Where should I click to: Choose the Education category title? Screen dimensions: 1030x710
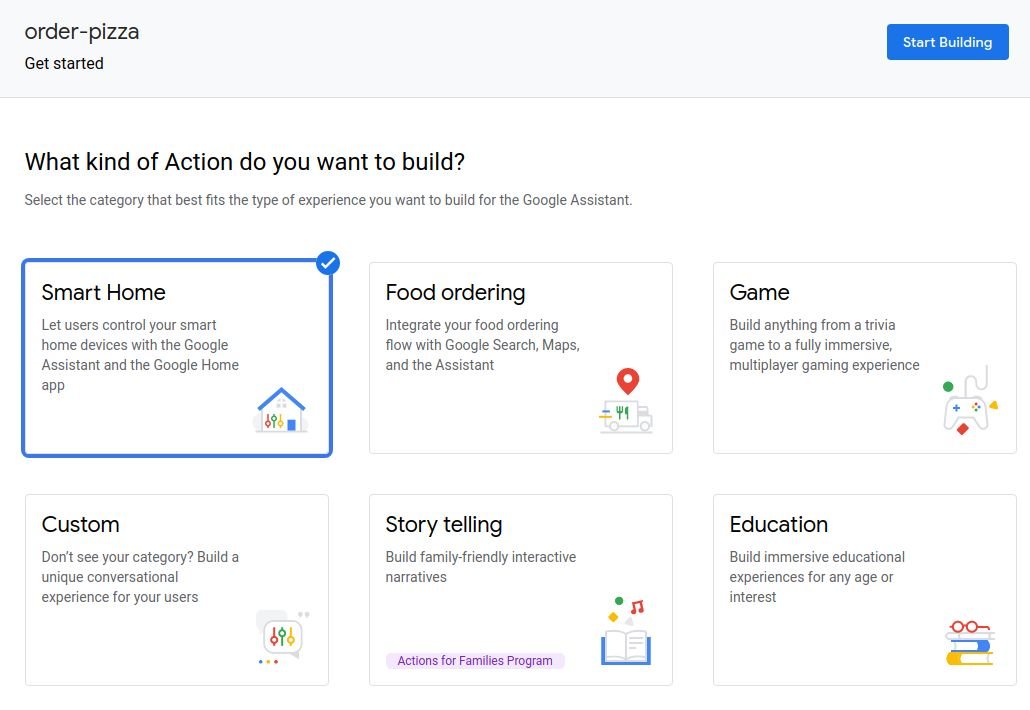pyautogui.click(x=778, y=524)
